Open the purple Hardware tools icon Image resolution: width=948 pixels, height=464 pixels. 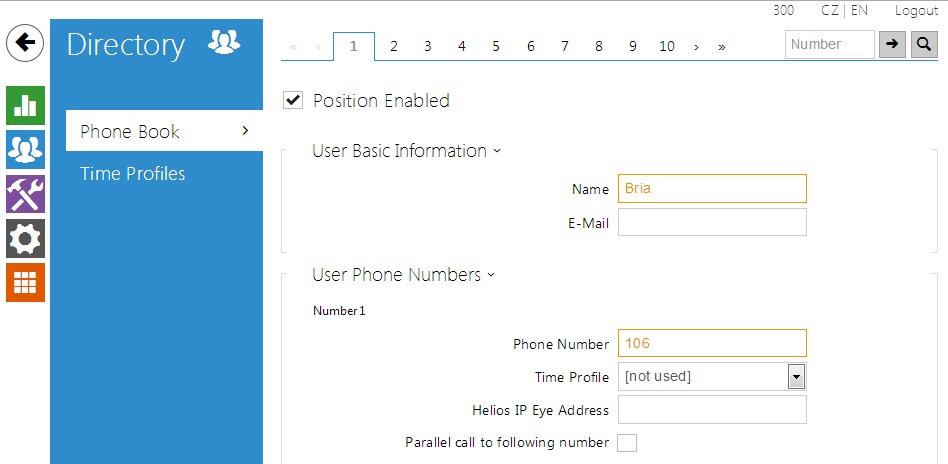coord(25,194)
